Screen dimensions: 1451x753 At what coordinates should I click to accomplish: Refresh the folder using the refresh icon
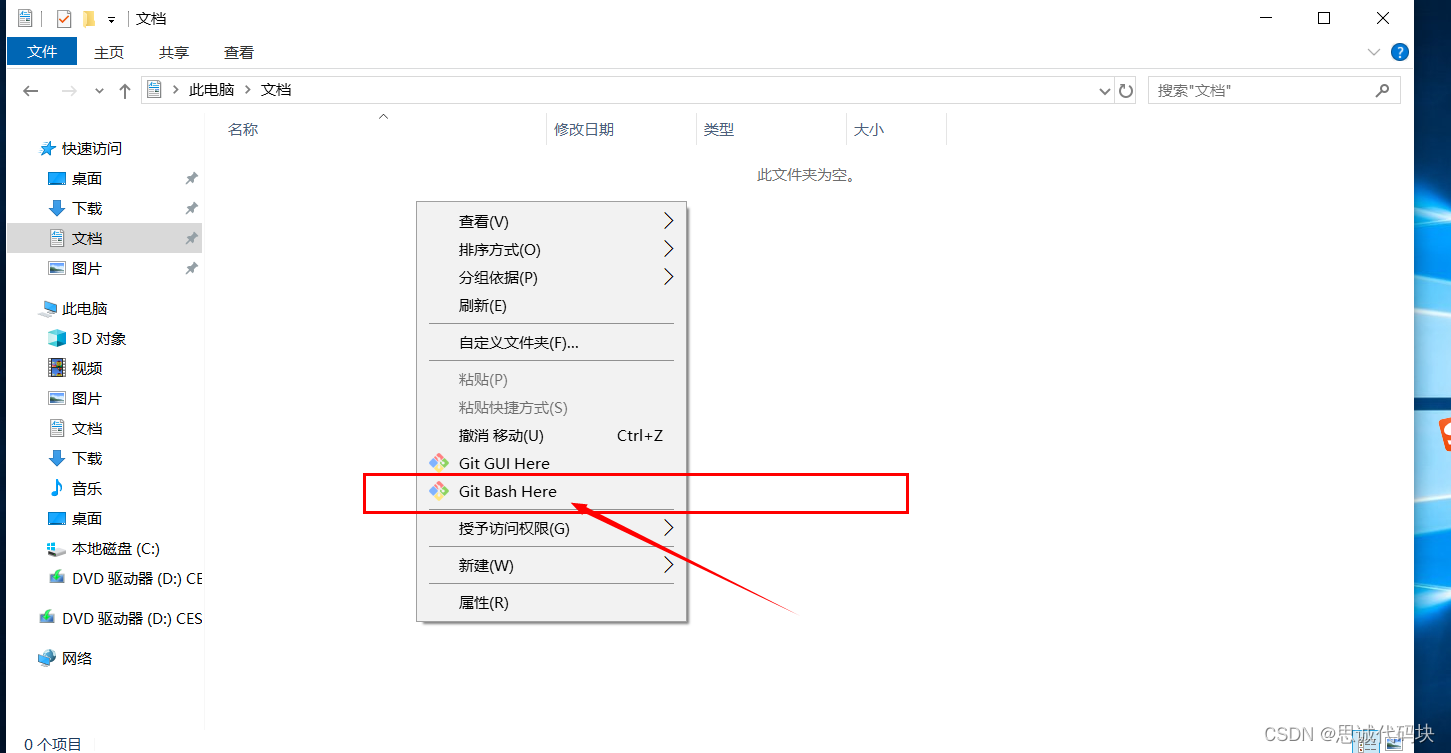1126,90
